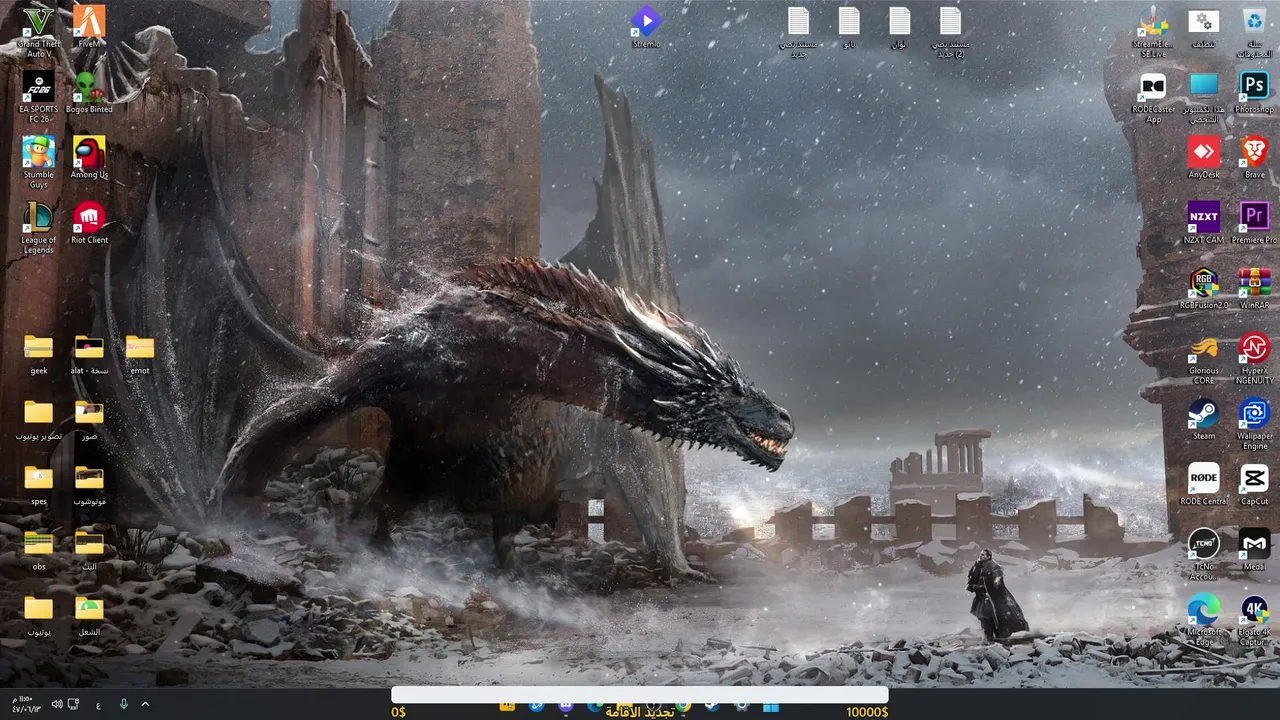Select مستند نصي جديد (2) document

(x=951, y=31)
